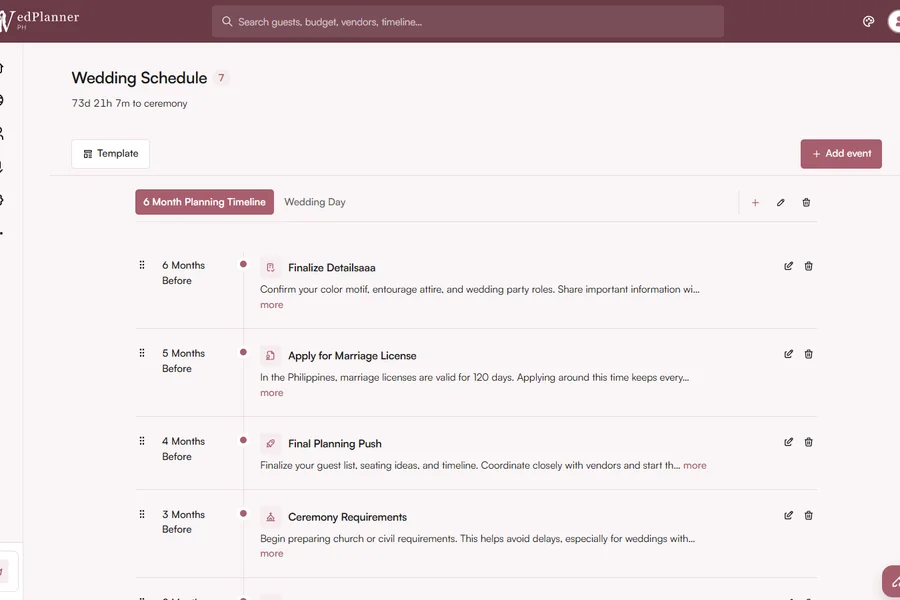This screenshot has height=600, width=900.
Task: Edit the Ceremony Requirements event
Action: [x=789, y=515]
